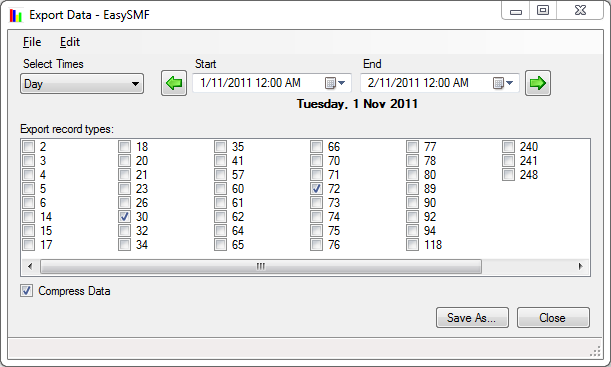Click the Save As... button
611x367 pixels.
(472, 318)
